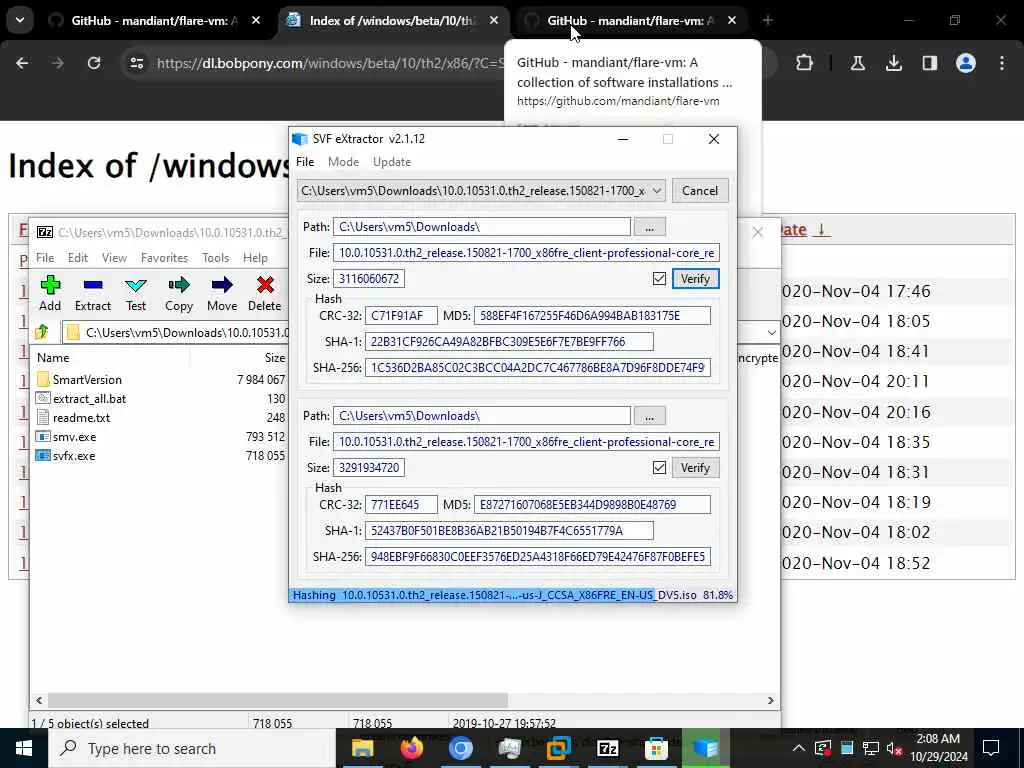Screen dimensions: 1024x768
Task: Click the MD5 field starting with 588EF4F1
Action: click(592, 315)
